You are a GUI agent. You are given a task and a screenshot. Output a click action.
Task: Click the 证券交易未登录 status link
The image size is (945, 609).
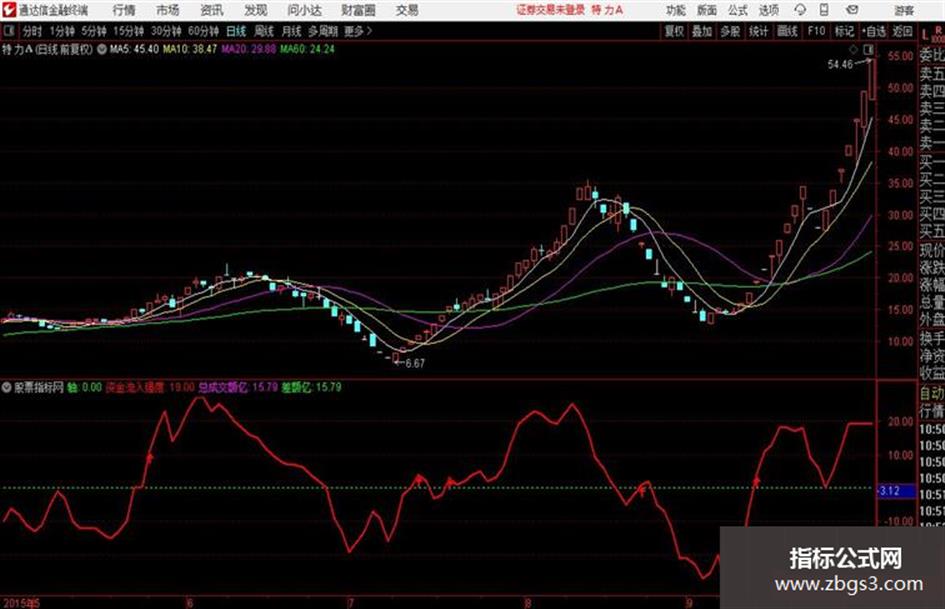[x=550, y=10]
